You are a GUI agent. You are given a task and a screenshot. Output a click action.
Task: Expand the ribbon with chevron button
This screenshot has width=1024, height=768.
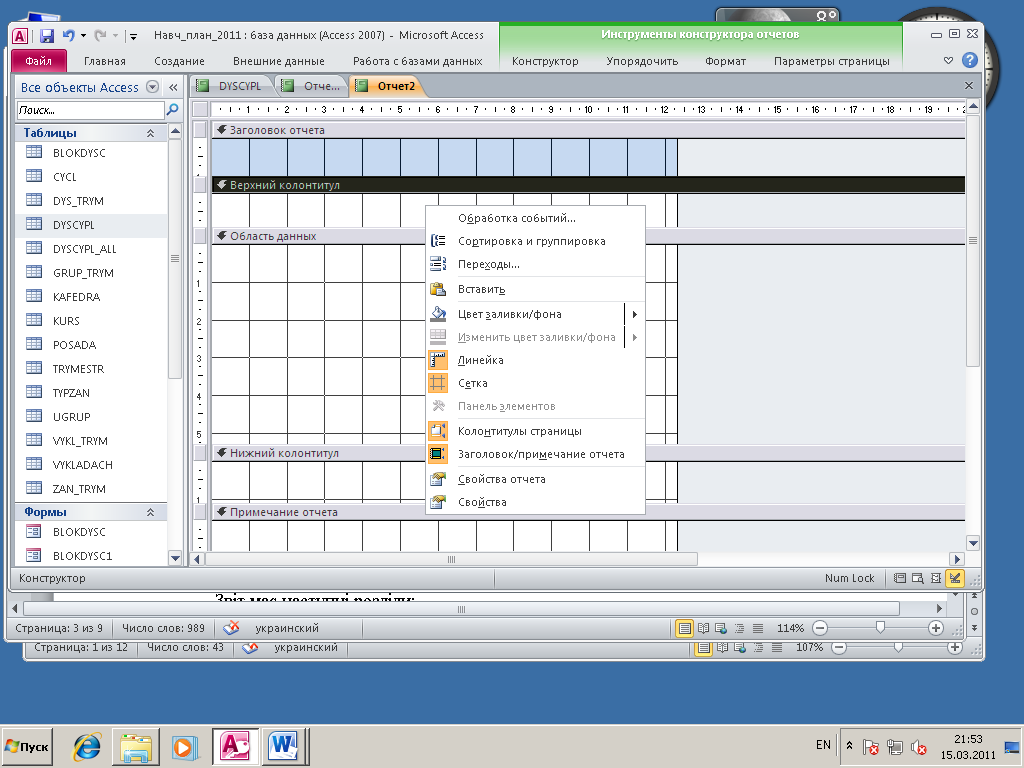pos(948,60)
